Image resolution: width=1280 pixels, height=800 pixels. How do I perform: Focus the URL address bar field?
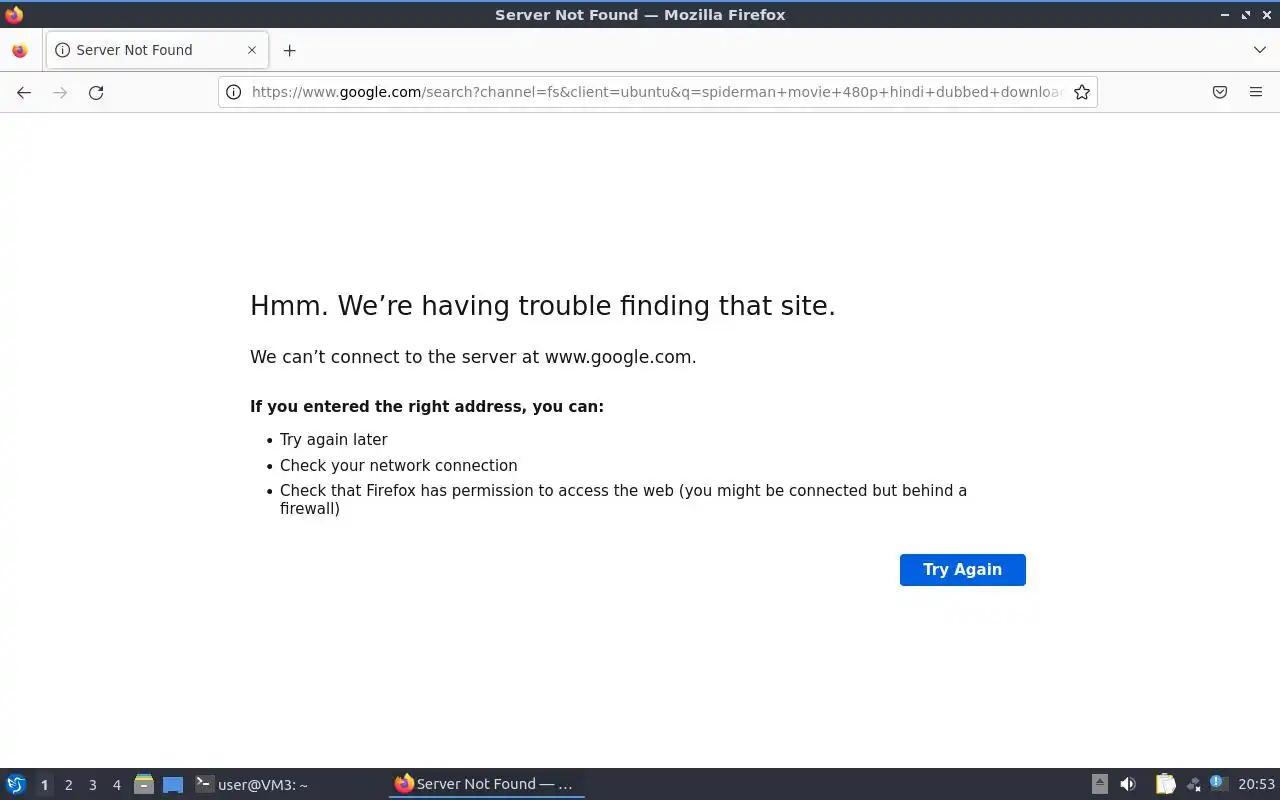pyautogui.click(x=656, y=92)
